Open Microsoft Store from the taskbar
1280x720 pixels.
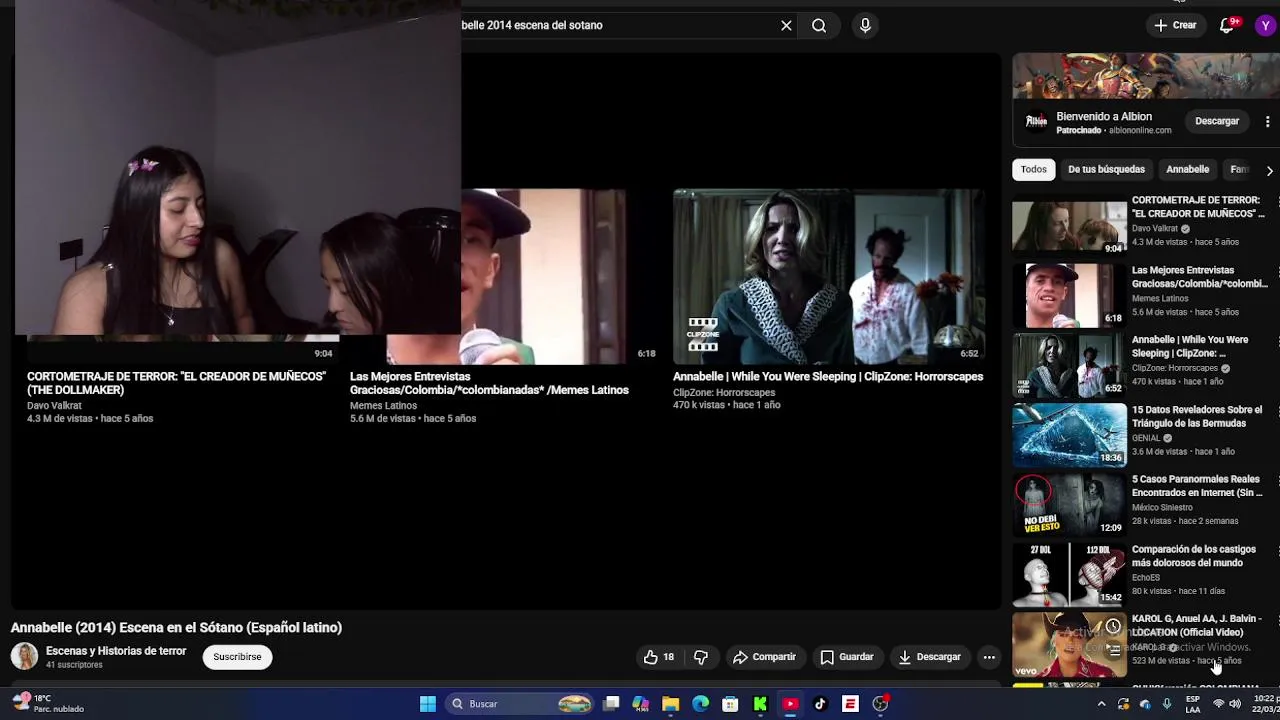tap(731, 704)
